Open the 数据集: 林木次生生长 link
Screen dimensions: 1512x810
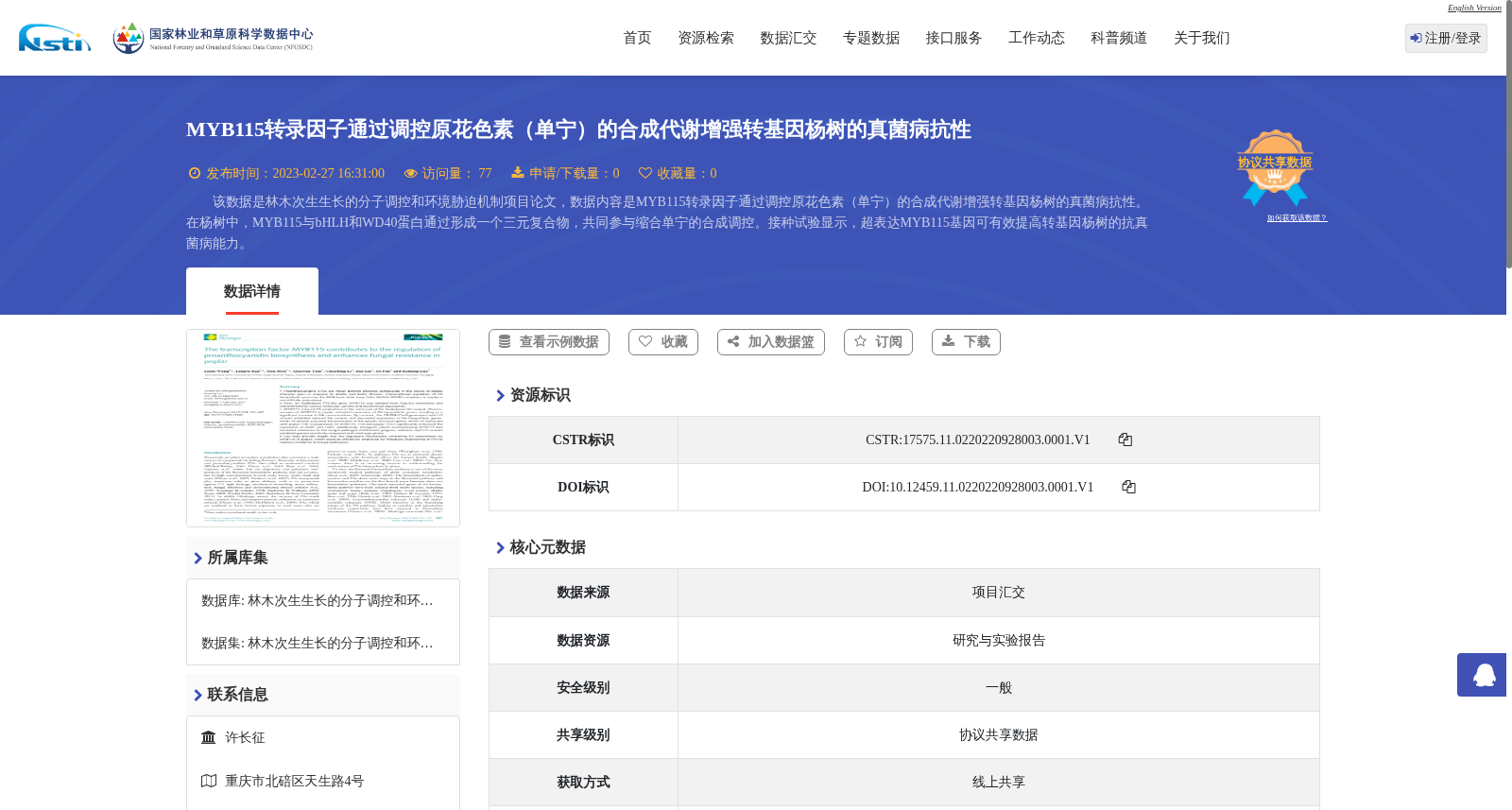318,643
